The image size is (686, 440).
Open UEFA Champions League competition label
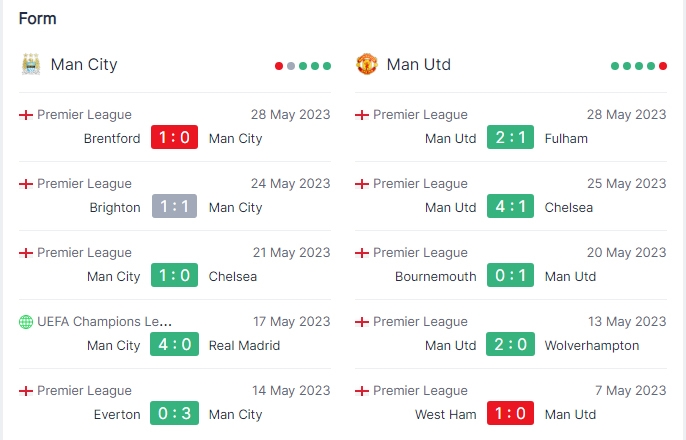click(105, 321)
